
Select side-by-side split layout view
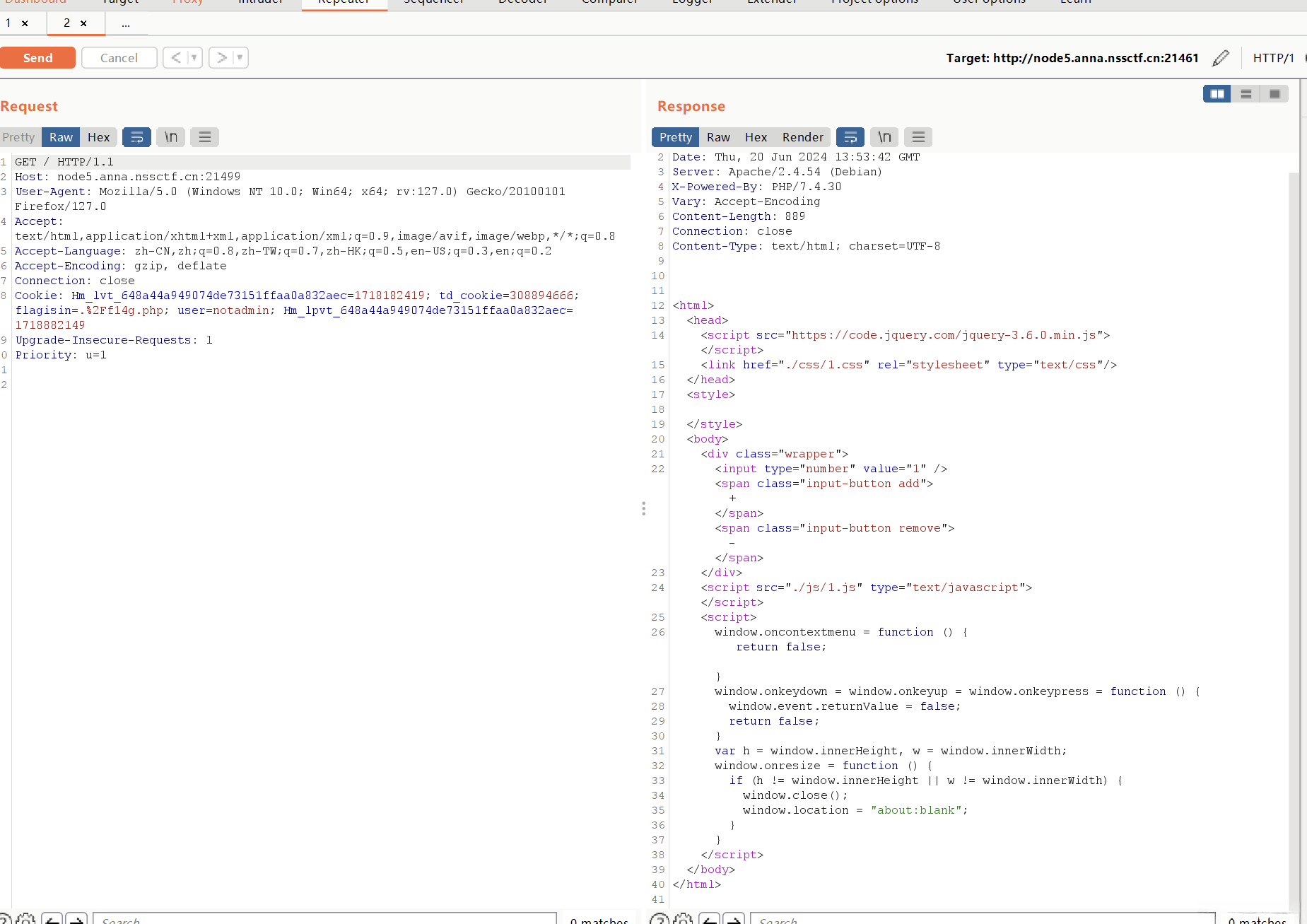(1217, 94)
